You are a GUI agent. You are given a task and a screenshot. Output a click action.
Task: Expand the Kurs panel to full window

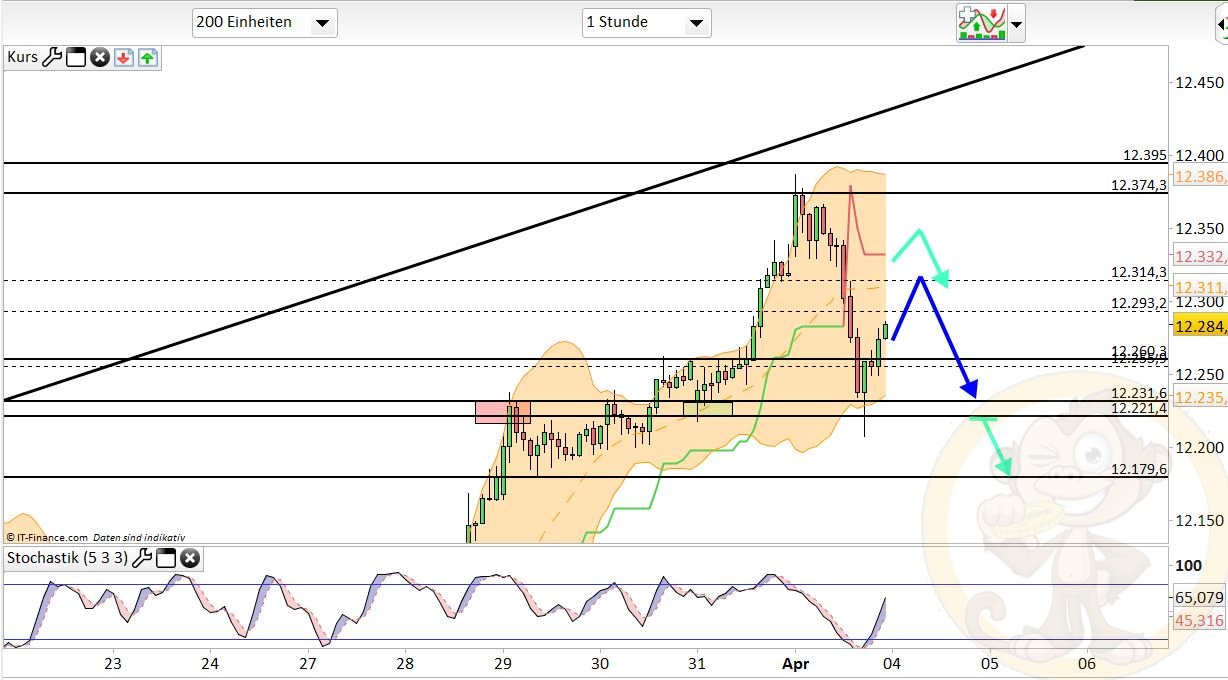coord(75,57)
